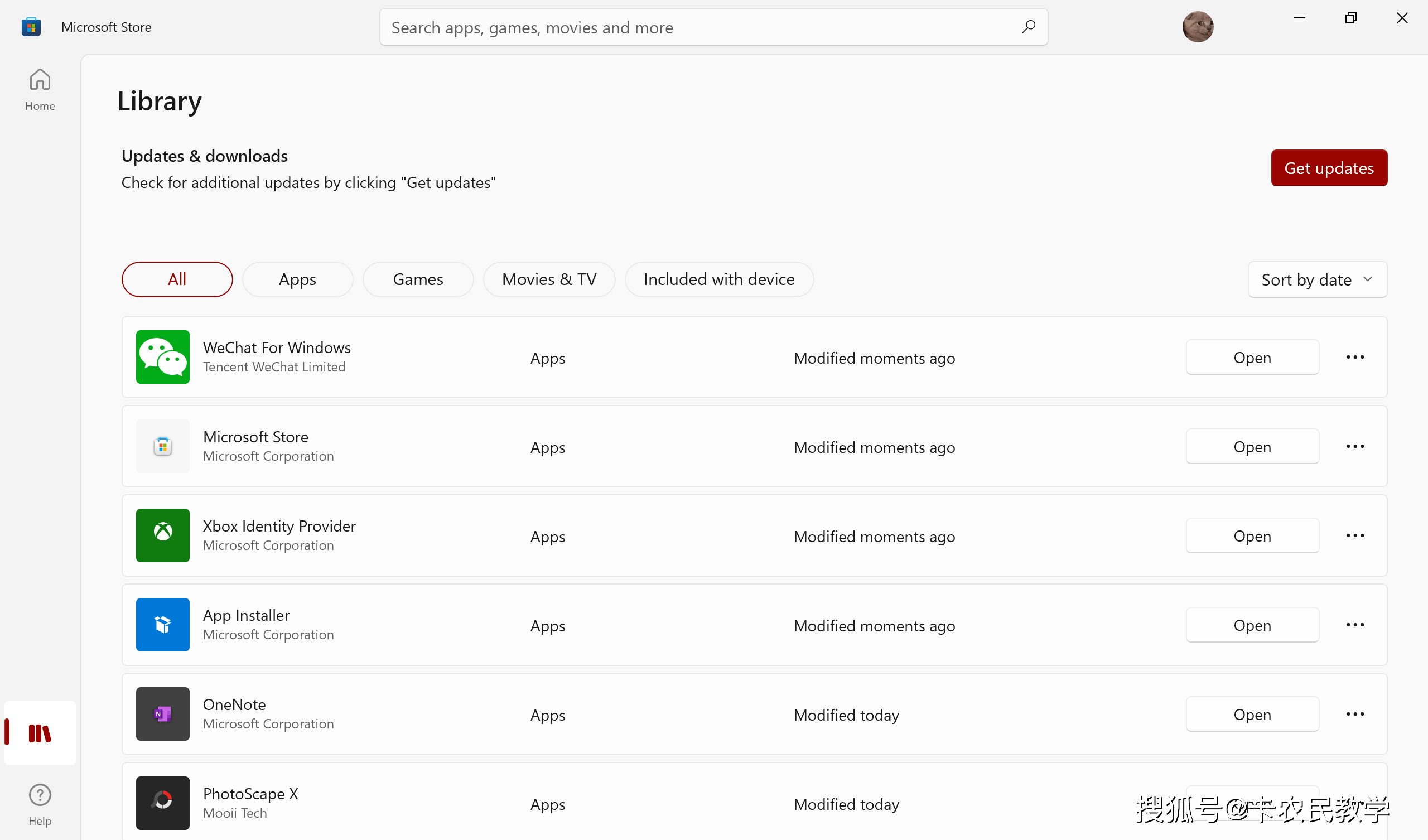Click the PhotoScape X title text
The width and height of the screenshot is (1428, 840).
250,794
